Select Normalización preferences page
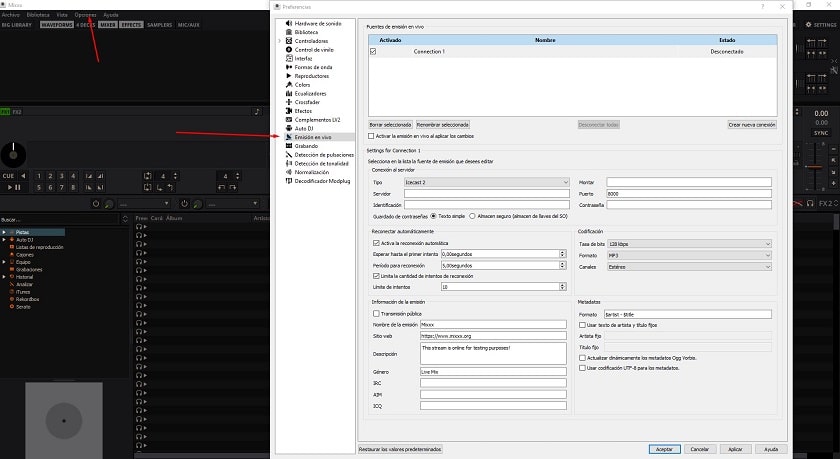This screenshot has width=840, height=459. click(x=311, y=172)
